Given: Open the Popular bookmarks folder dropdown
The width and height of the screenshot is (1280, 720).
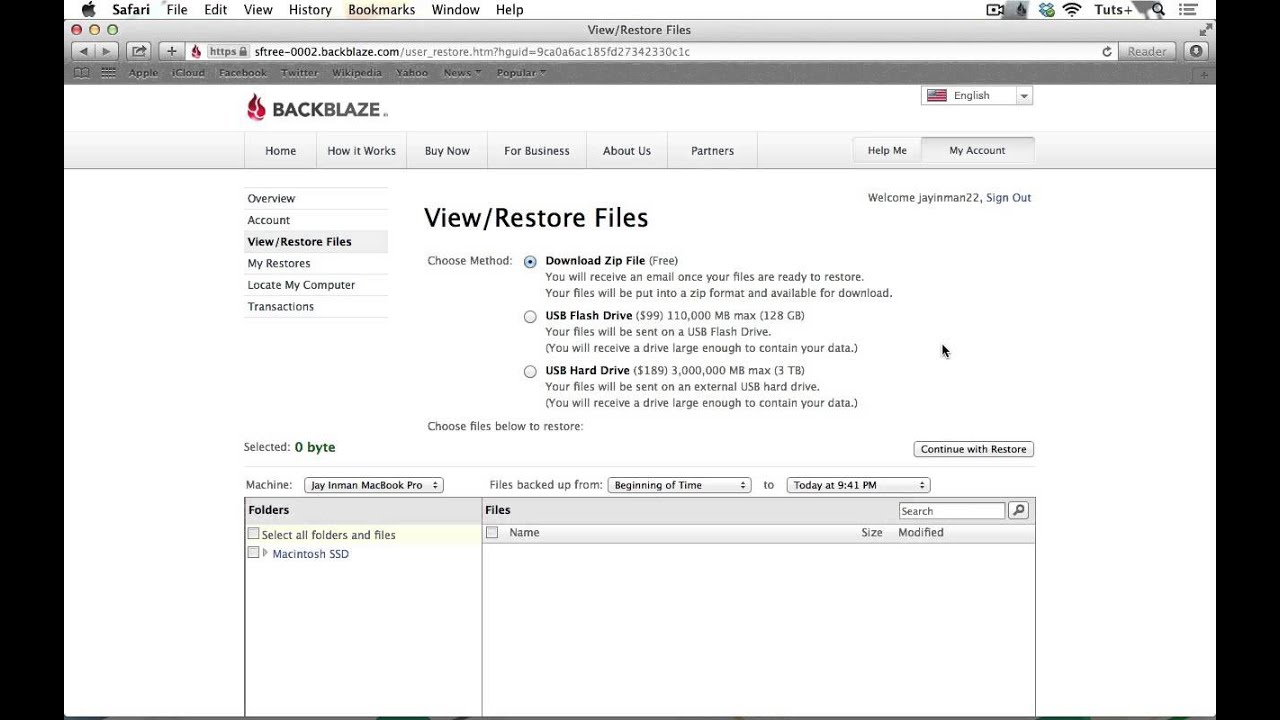Looking at the screenshot, I should (522, 73).
